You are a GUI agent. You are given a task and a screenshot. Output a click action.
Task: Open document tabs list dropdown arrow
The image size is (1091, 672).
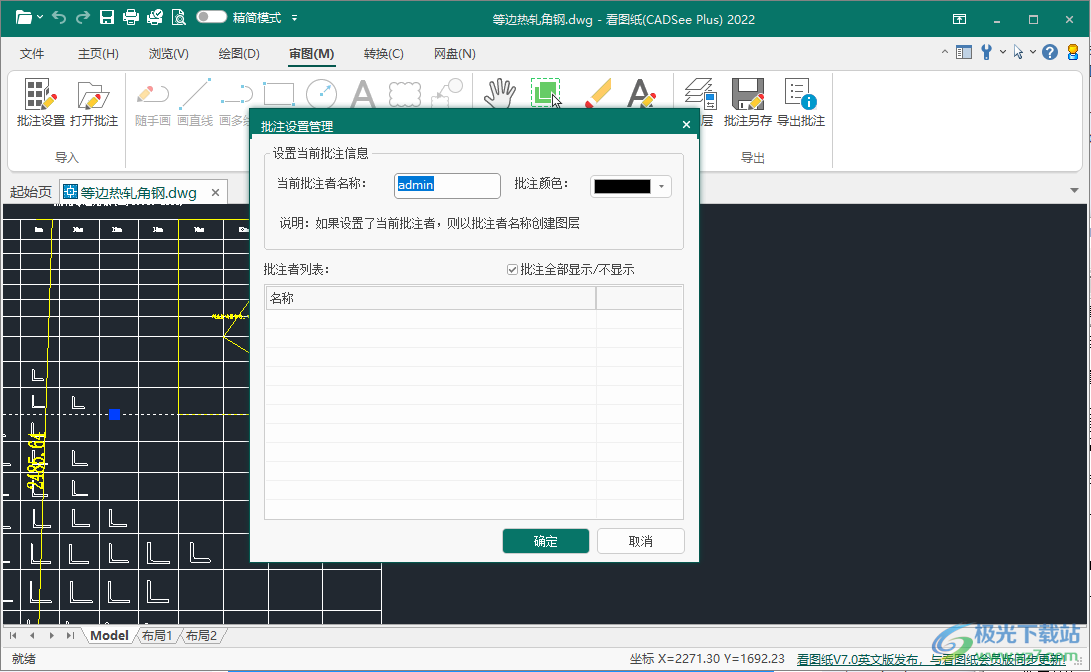1074,191
